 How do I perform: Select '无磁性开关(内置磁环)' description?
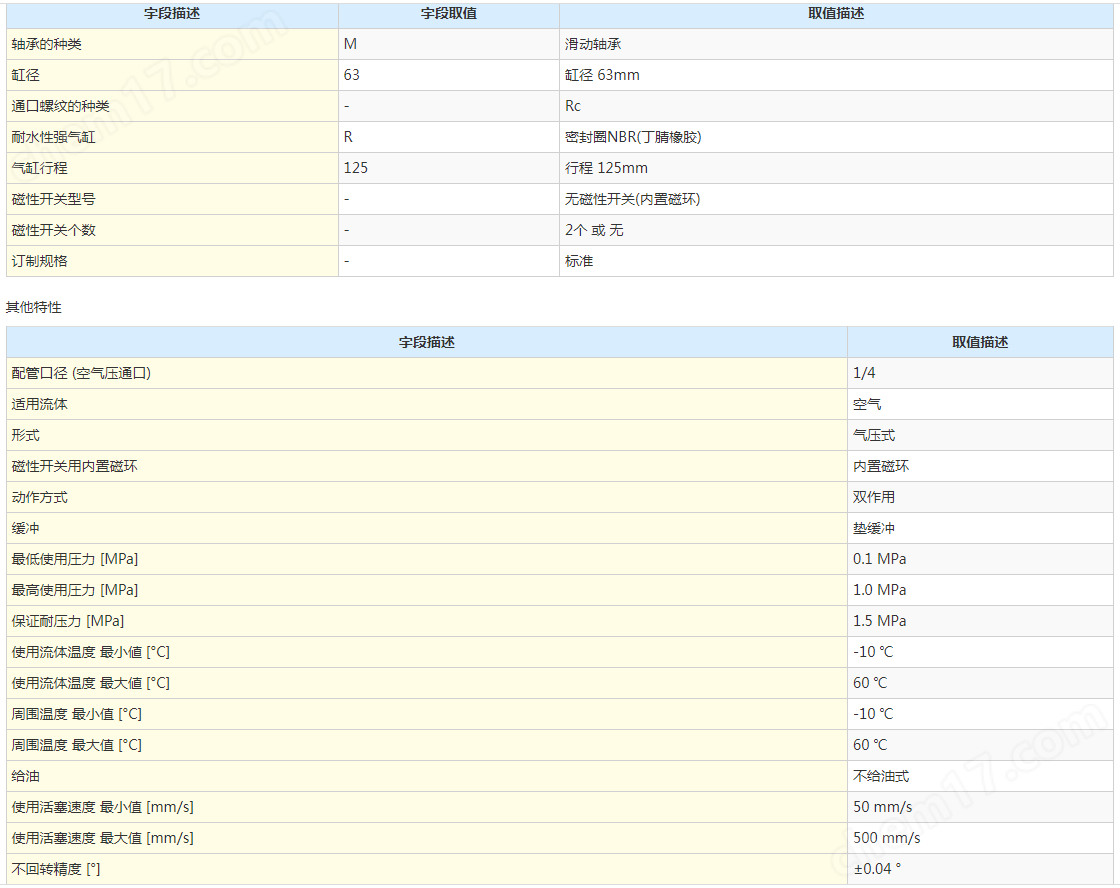click(836, 199)
